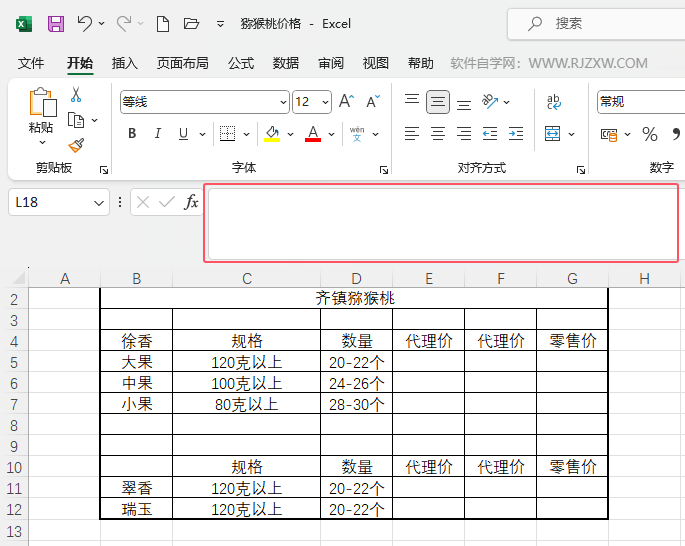Click the Copy icon
Viewport: 685px width, 546px height.
click(76, 120)
